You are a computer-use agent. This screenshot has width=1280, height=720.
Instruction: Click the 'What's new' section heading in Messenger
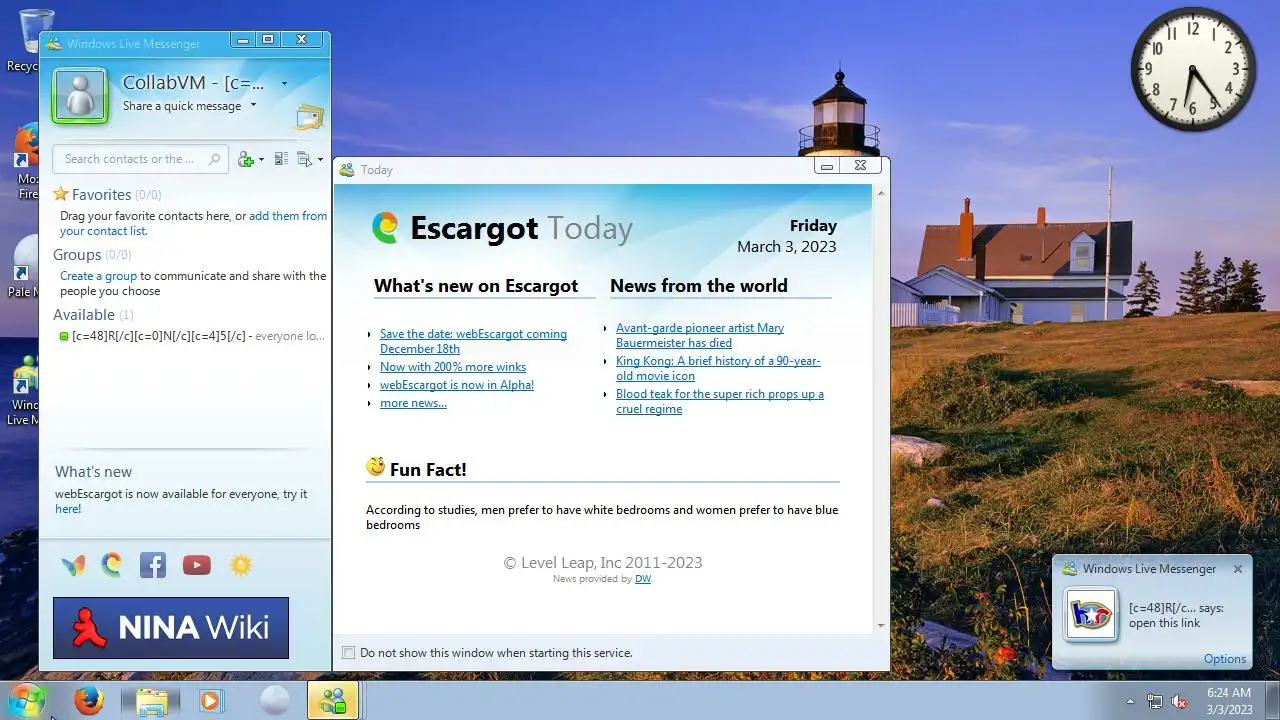[x=93, y=472]
